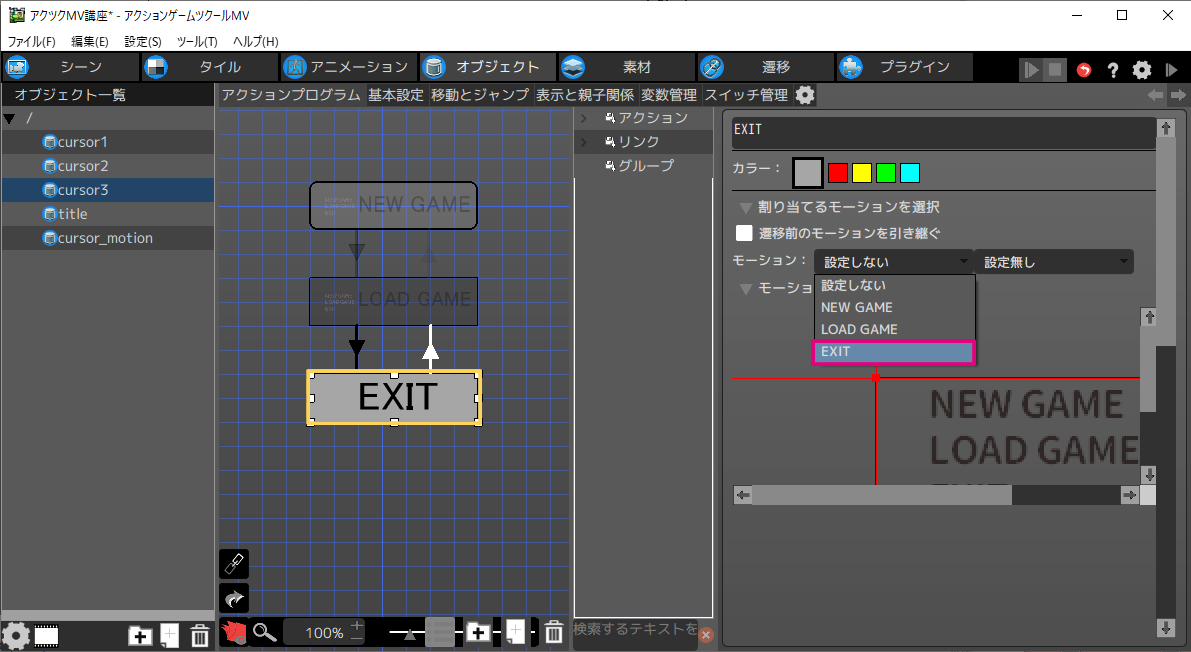Open the 設定無し dropdown

(1054, 262)
